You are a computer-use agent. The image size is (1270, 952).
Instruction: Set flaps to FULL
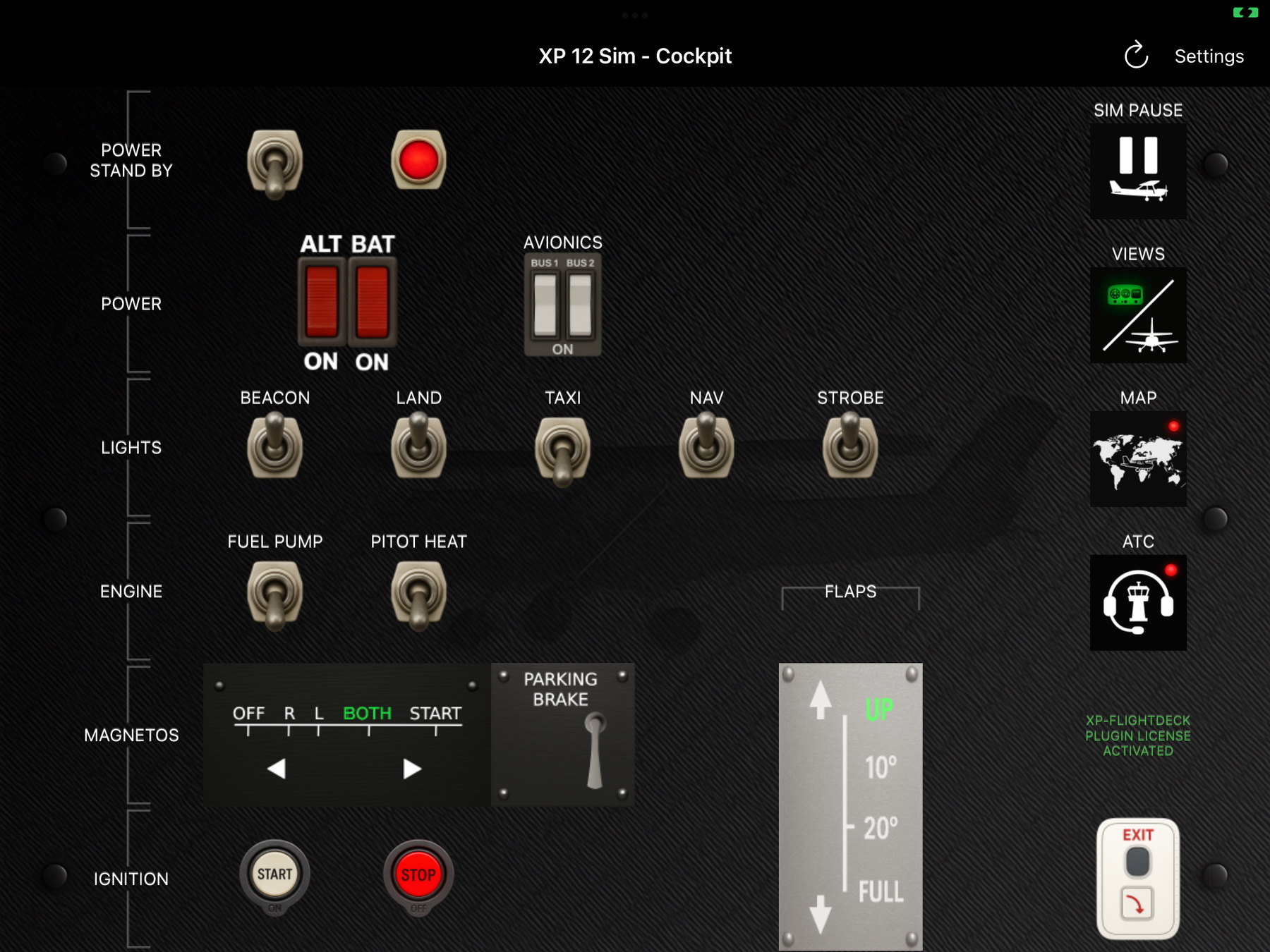click(881, 891)
